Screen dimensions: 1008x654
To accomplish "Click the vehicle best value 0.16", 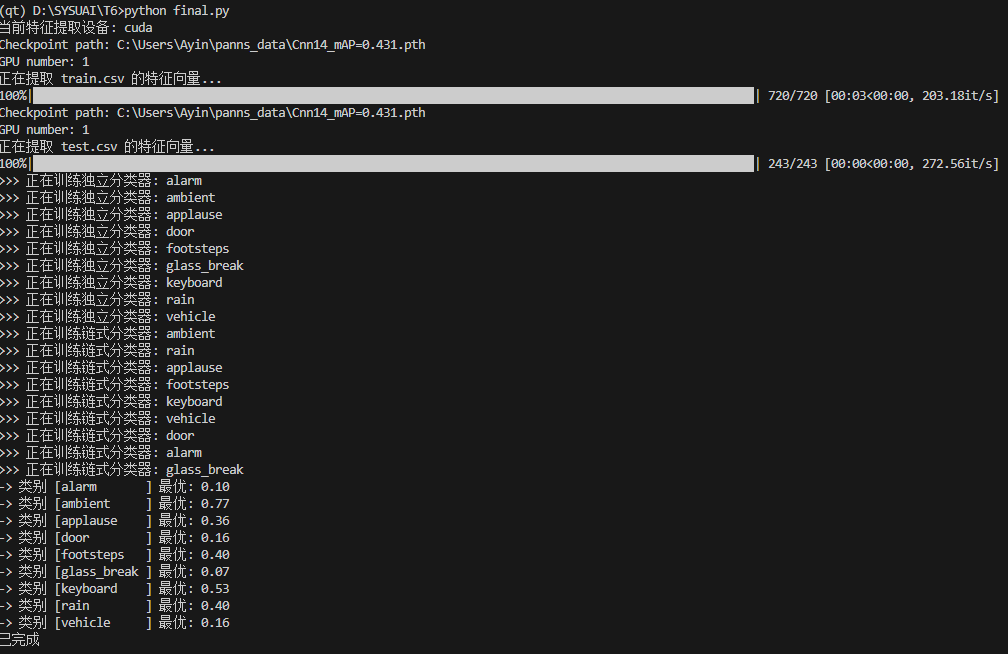I will [215, 622].
